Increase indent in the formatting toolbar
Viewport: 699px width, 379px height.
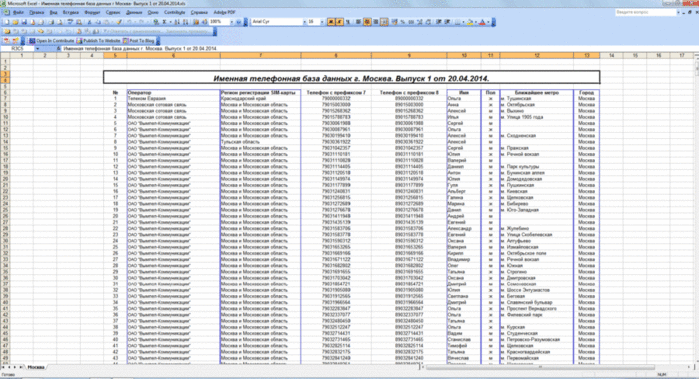coord(448,22)
